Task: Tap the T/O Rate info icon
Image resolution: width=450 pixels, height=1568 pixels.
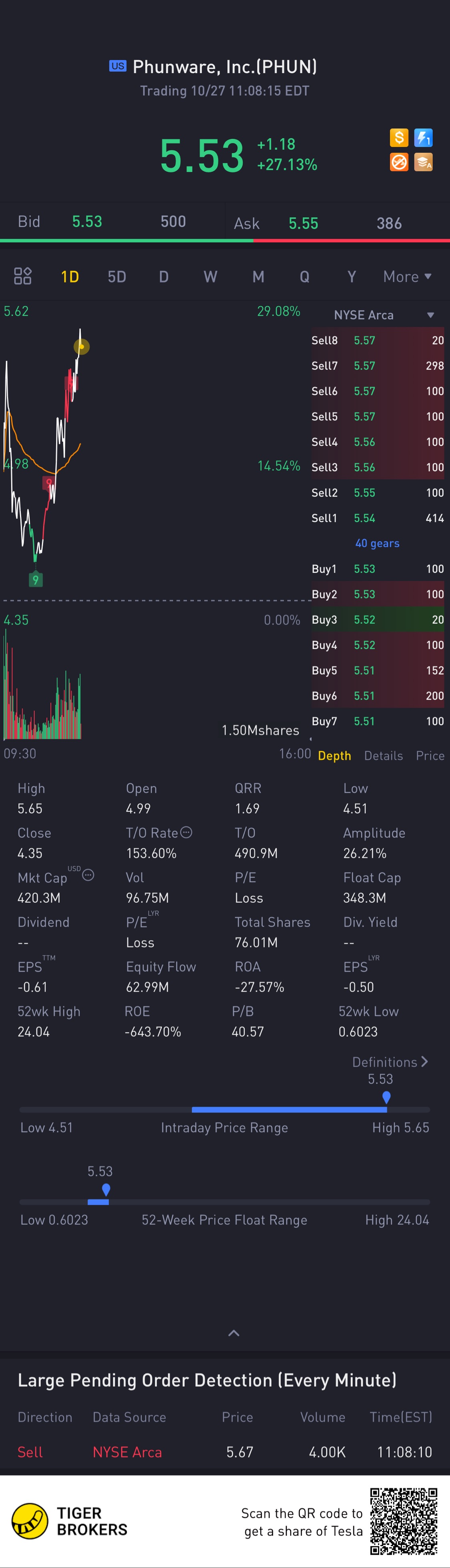Action: pos(186,832)
